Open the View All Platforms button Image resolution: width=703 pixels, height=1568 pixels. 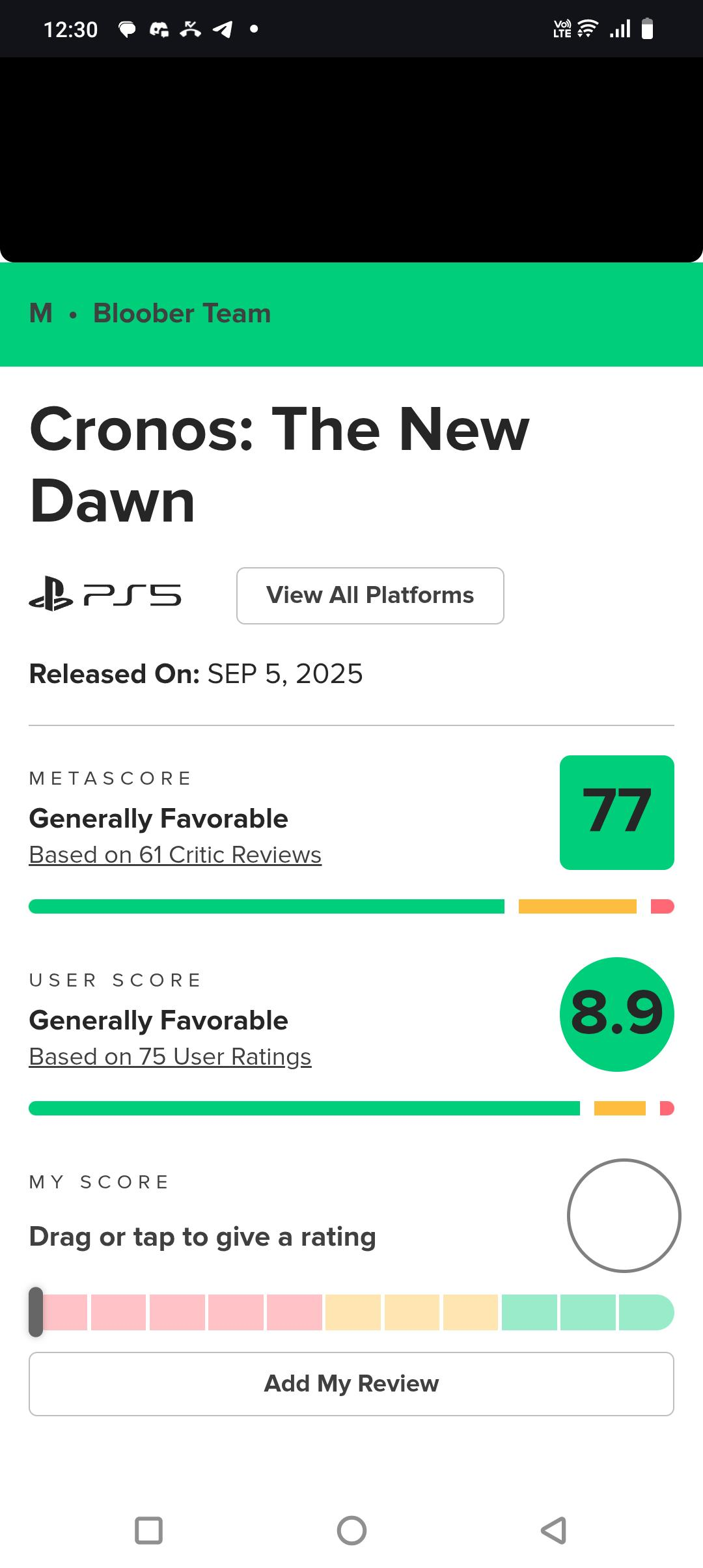coord(370,596)
